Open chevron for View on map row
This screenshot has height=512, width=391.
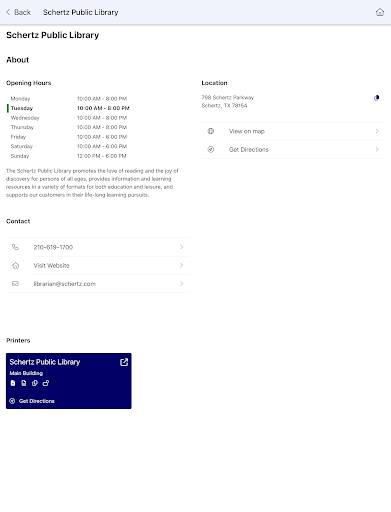point(377,131)
